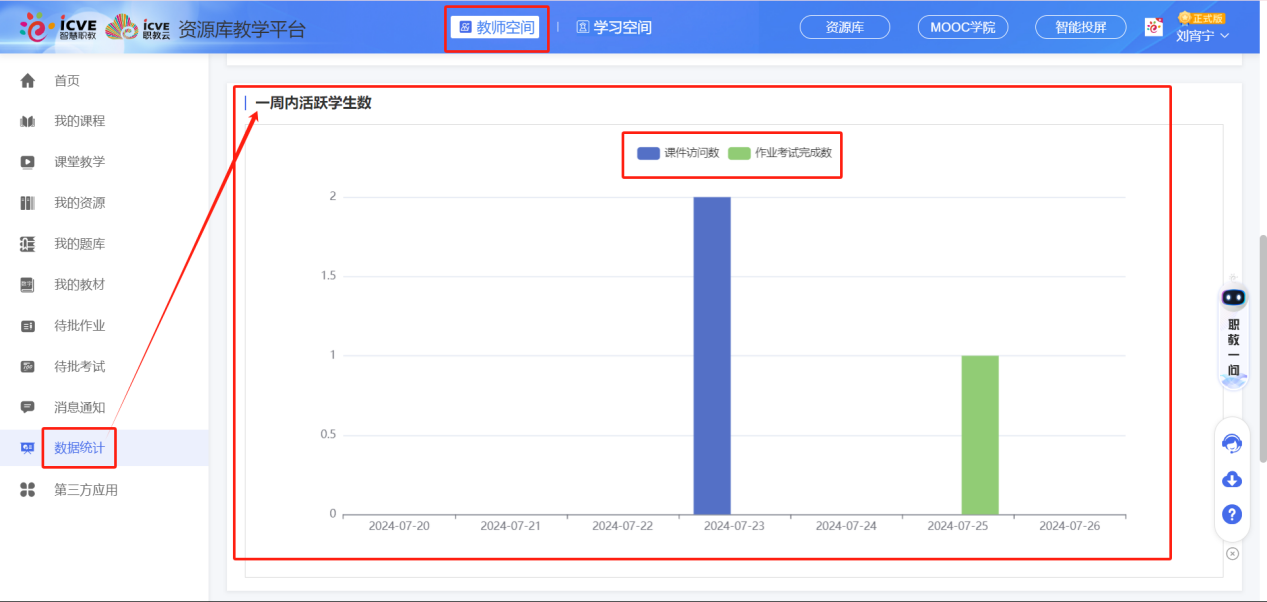Select the 我的题库 sidebar icon
The width and height of the screenshot is (1267, 602).
coord(28,244)
